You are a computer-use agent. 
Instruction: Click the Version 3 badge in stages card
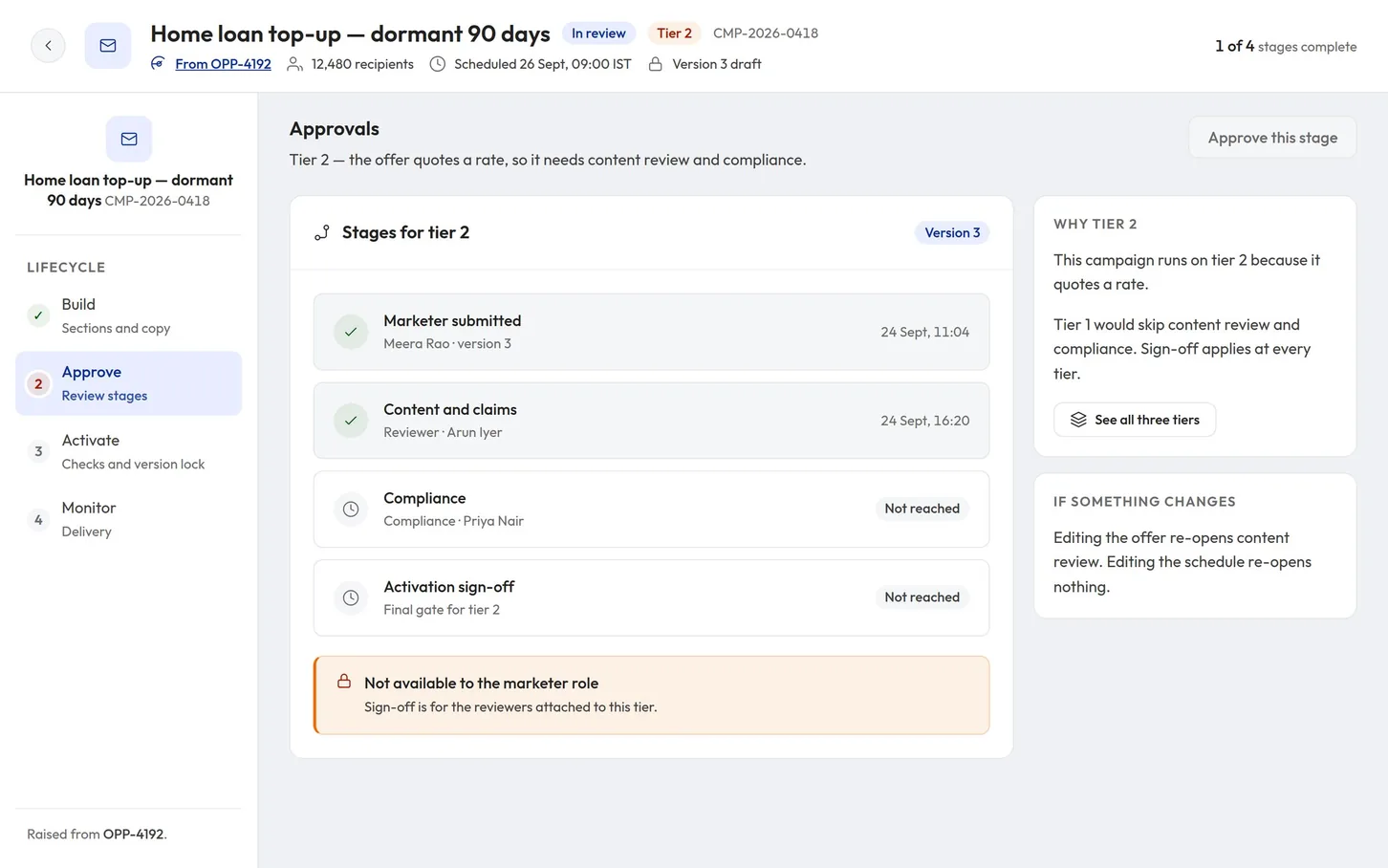[952, 232]
